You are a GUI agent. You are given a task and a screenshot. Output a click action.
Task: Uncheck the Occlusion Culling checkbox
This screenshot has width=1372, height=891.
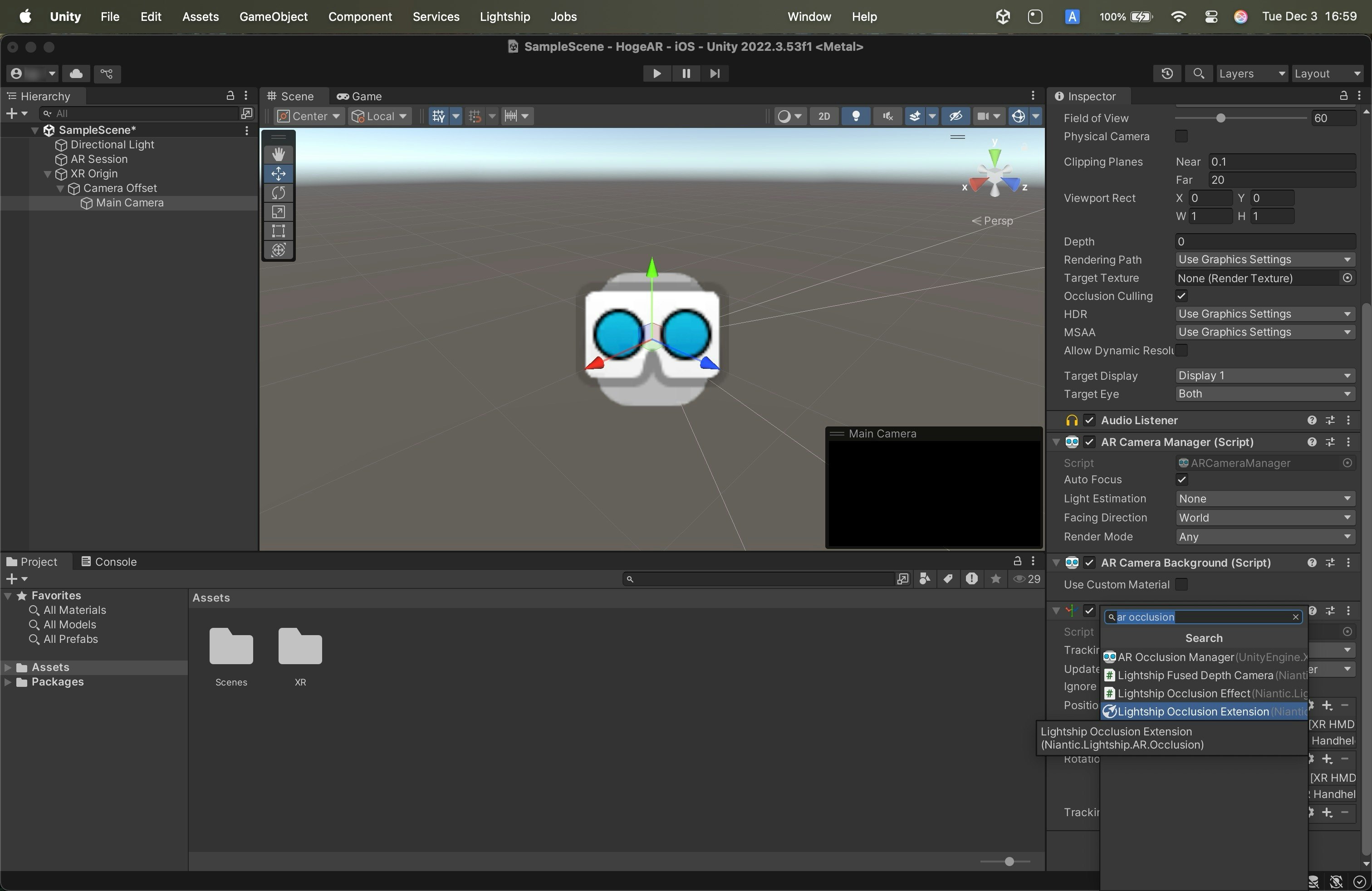1181,296
